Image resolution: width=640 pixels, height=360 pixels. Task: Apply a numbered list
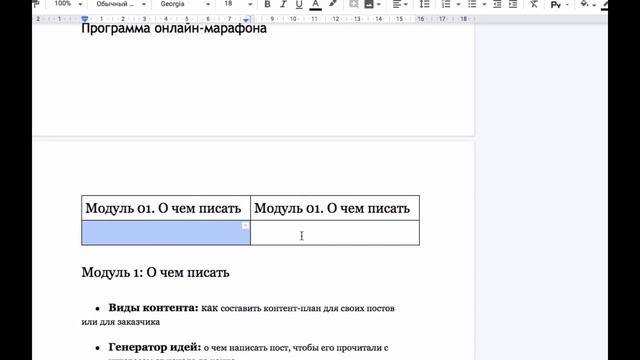pos(446,4)
